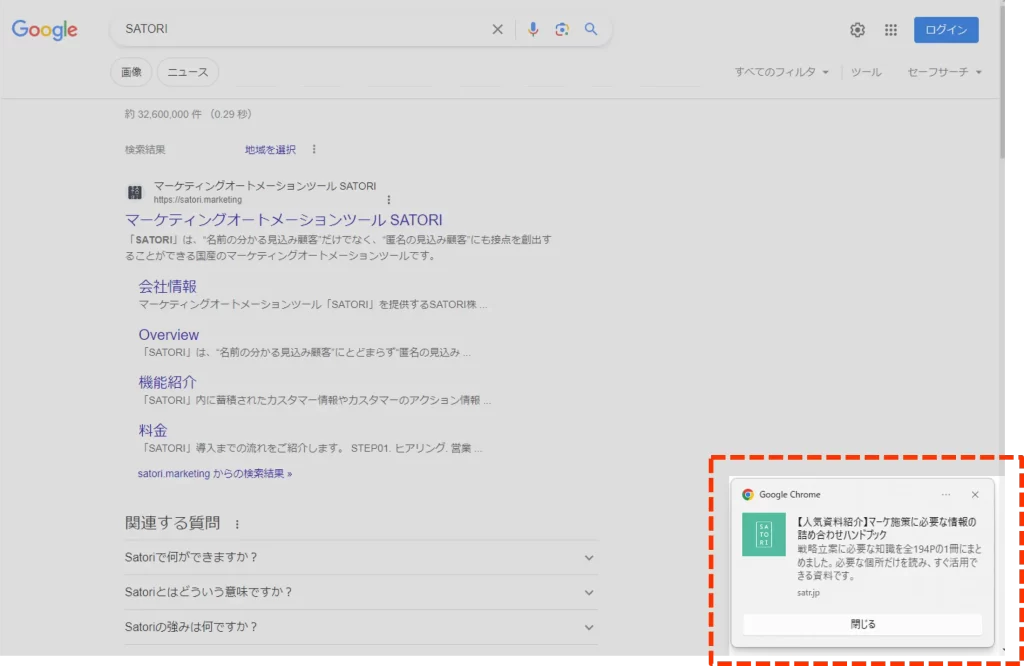Open the すべてのフィルタ dropdown

pyautogui.click(x=782, y=72)
